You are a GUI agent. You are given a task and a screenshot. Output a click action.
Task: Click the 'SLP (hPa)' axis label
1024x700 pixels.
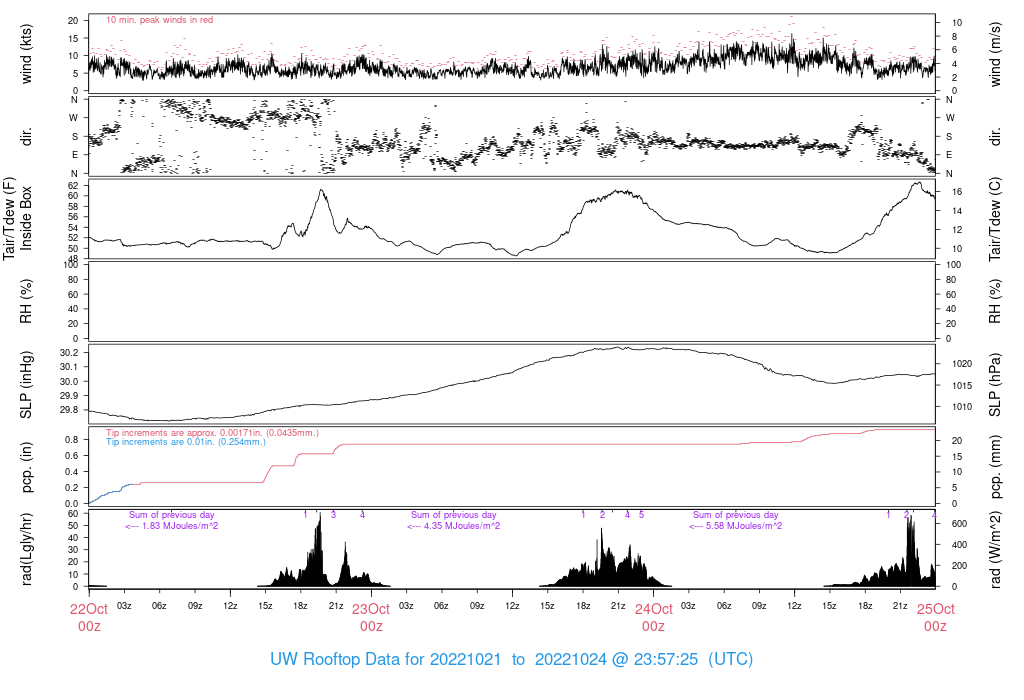click(995, 385)
